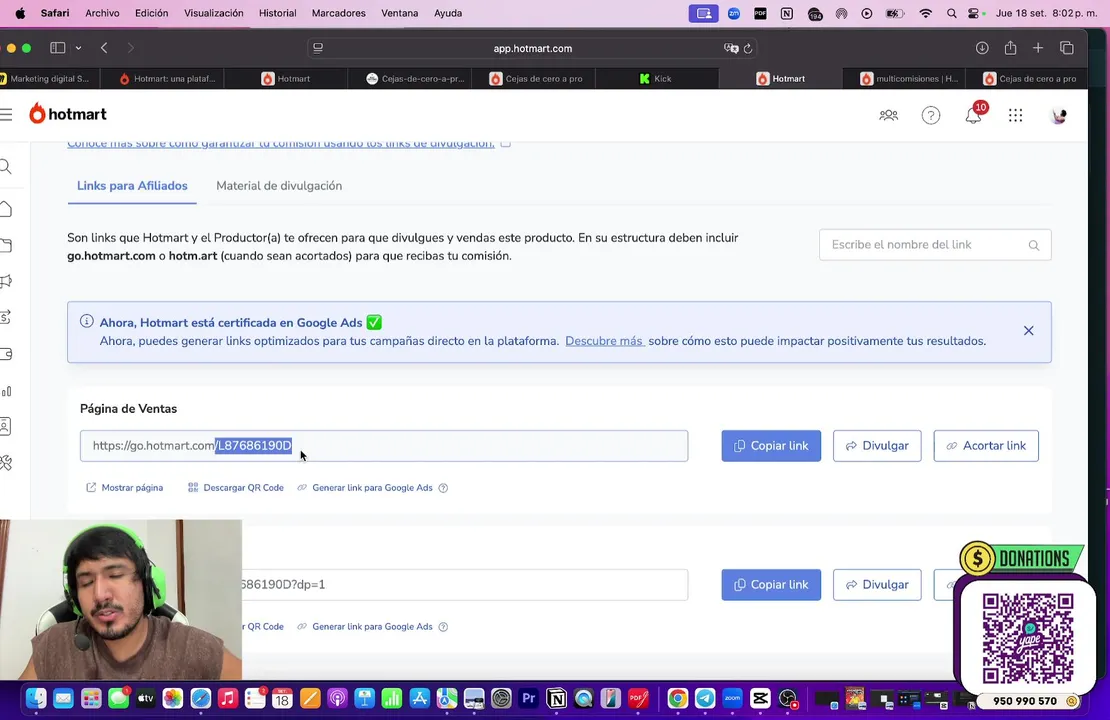Open Google Chrome in the Dock
The image size is (1110, 720).
coord(677,699)
